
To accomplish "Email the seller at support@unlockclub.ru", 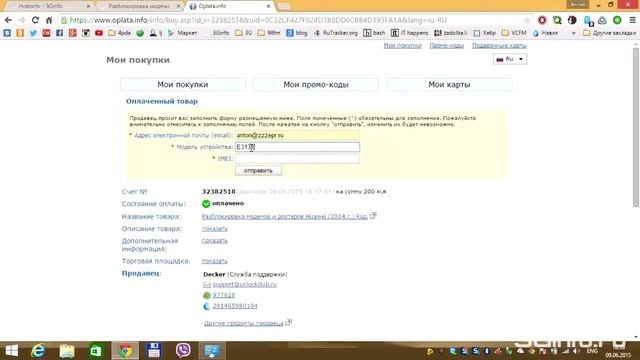I will [244, 284].
